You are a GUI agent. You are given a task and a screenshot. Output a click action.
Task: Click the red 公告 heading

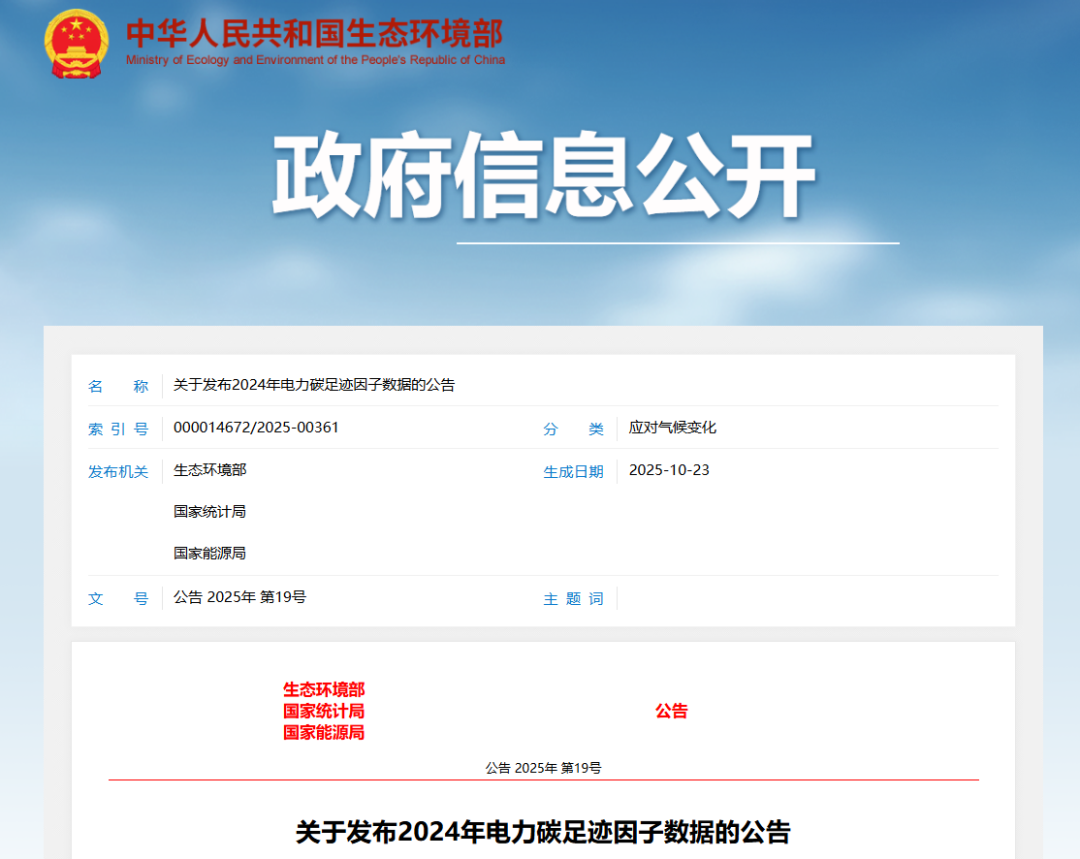[x=672, y=711]
